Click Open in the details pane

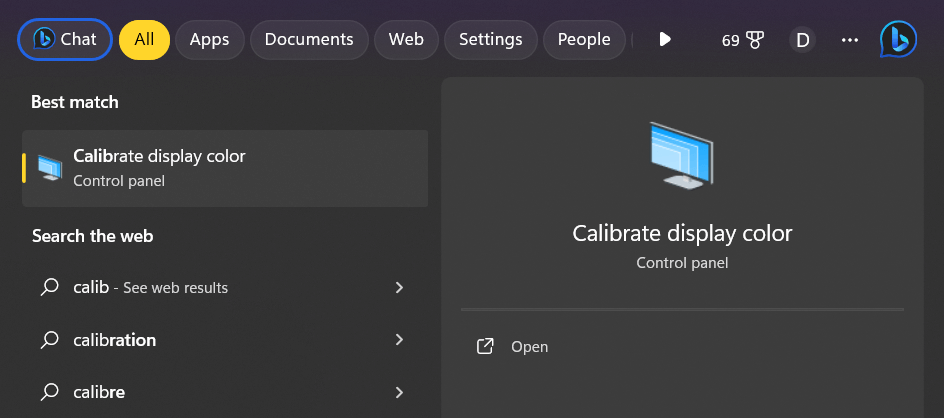[x=529, y=347]
